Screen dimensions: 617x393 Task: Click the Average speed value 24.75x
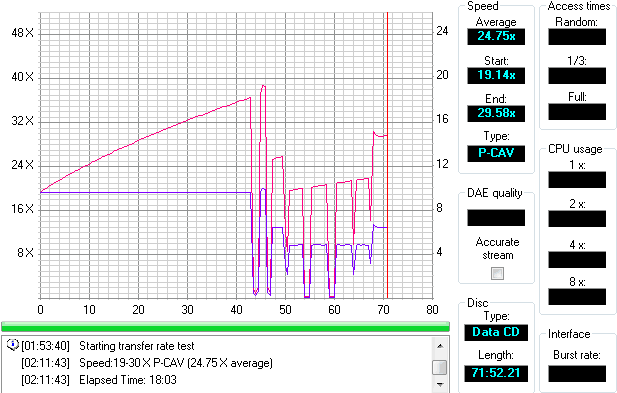pos(496,37)
